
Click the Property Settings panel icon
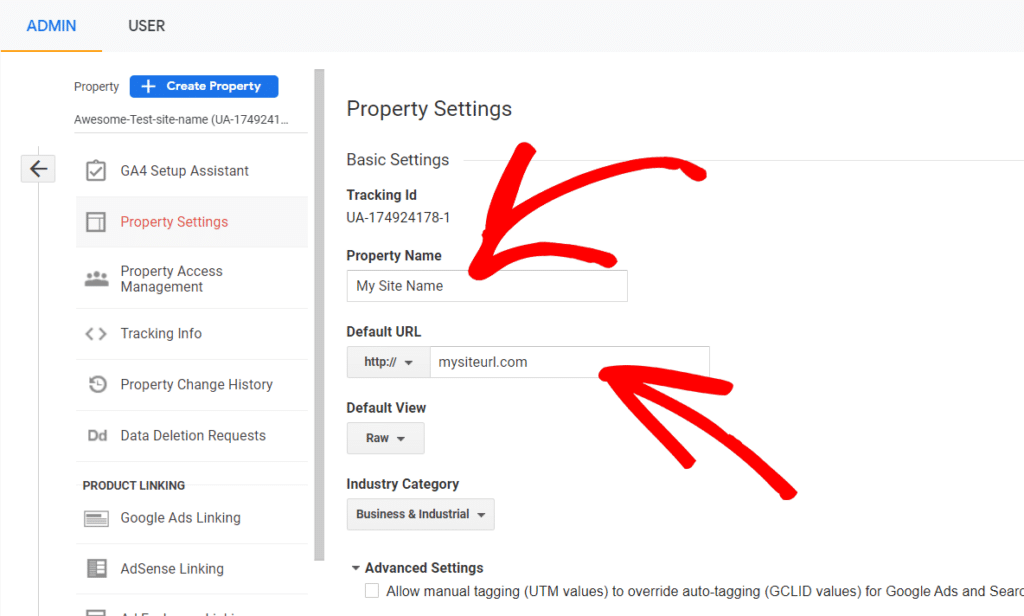(x=95, y=220)
